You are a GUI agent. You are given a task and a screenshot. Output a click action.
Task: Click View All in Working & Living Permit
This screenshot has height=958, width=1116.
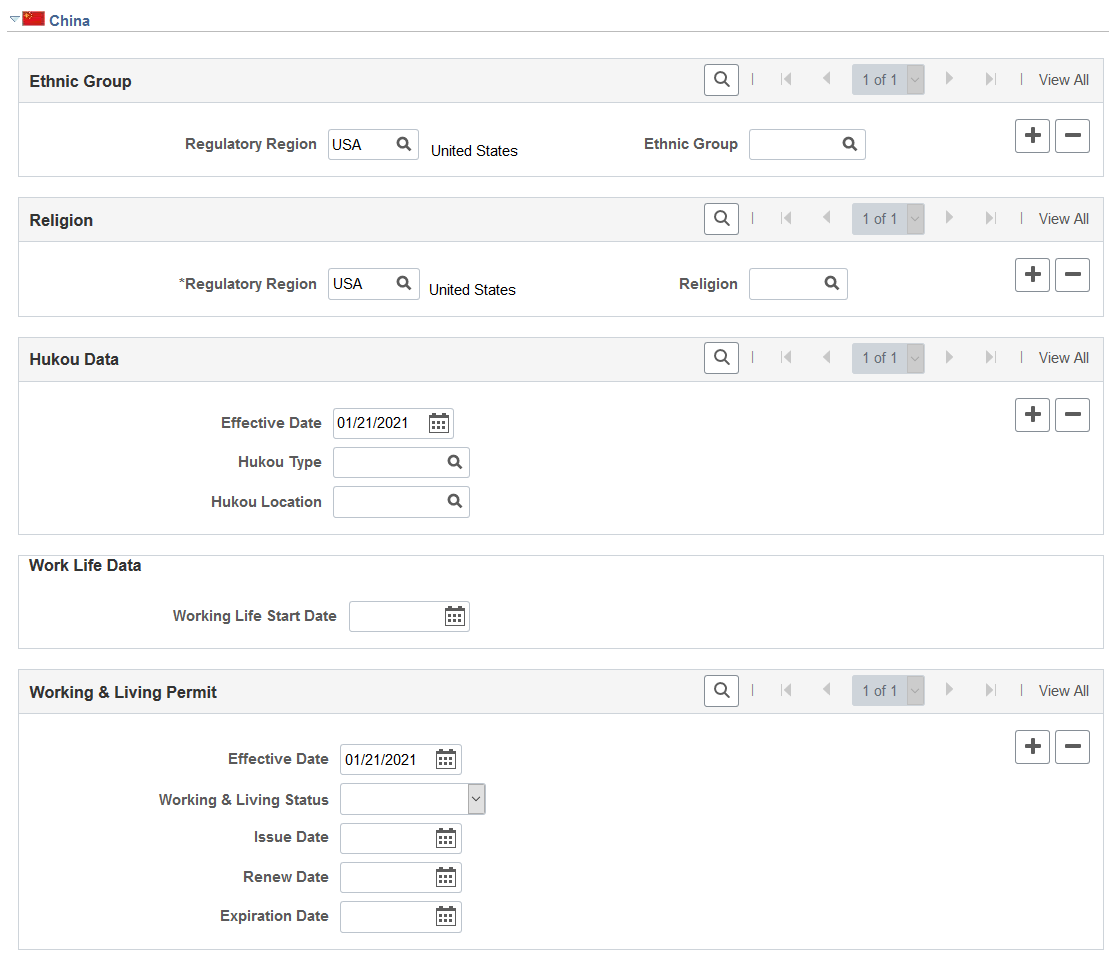1063,690
